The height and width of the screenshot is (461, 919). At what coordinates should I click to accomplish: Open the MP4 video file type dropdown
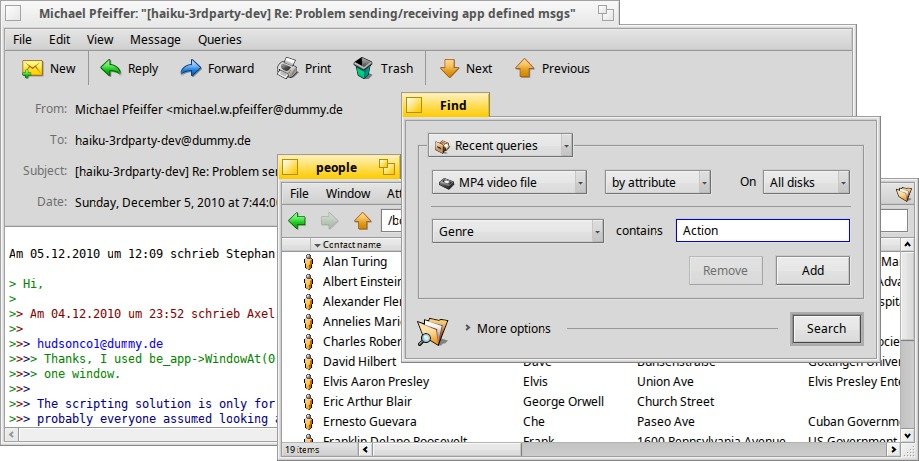click(x=509, y=182)
